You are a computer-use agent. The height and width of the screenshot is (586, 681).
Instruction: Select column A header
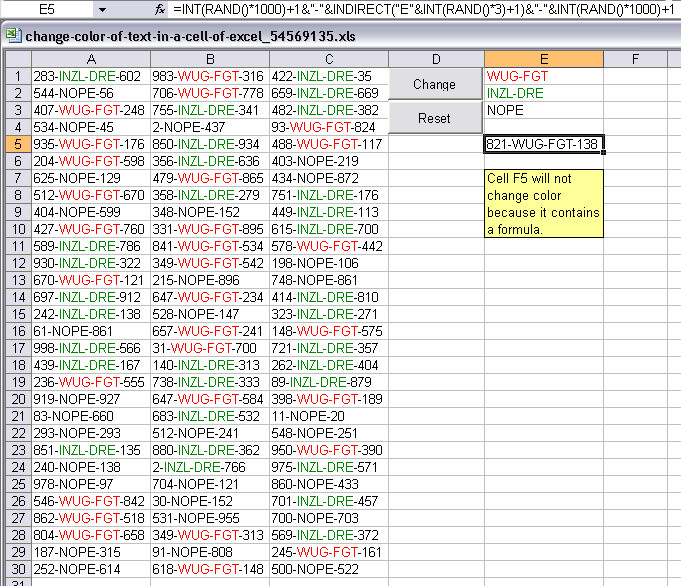(x=91, y=59)
